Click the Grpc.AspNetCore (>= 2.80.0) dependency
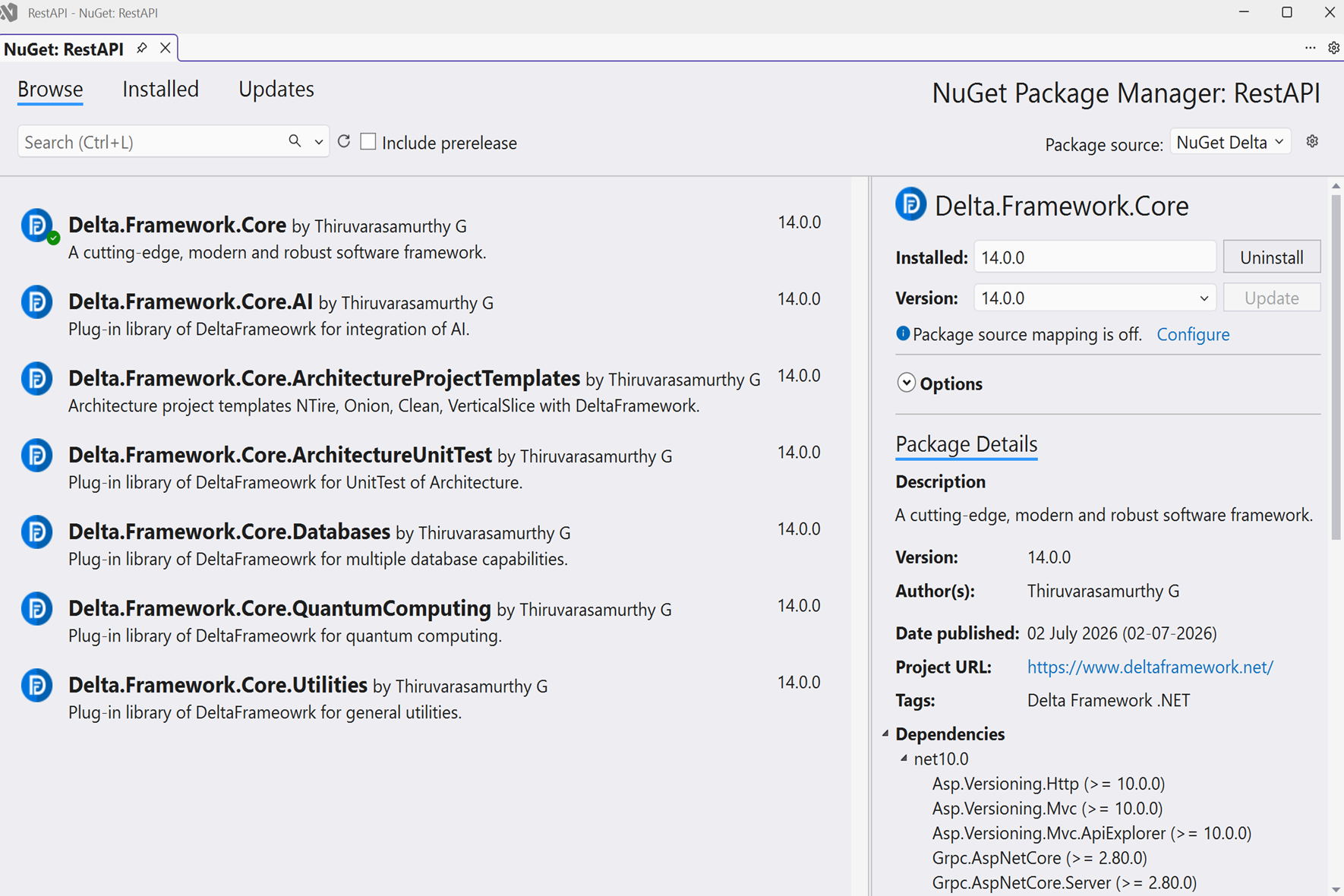 (x=1039, y=857)
